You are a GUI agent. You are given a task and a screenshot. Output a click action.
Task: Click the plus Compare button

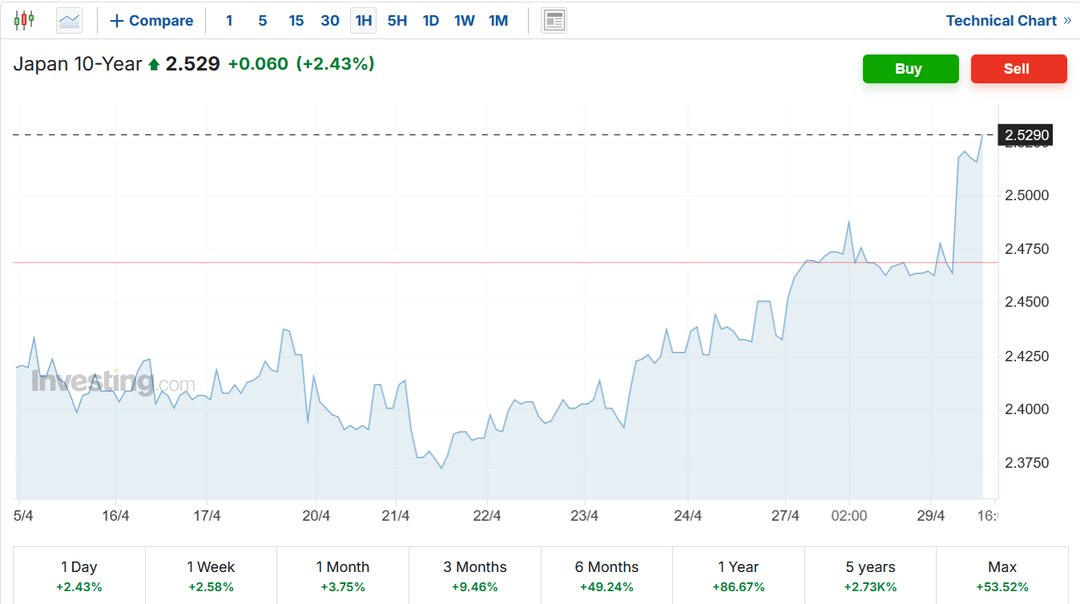pos(152,20)
